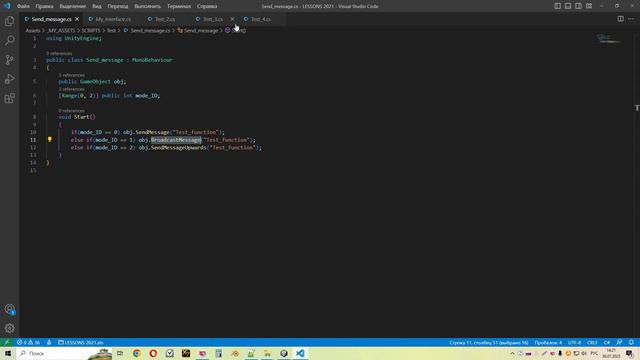Open Task View on the taskbar

coord(120,353)
